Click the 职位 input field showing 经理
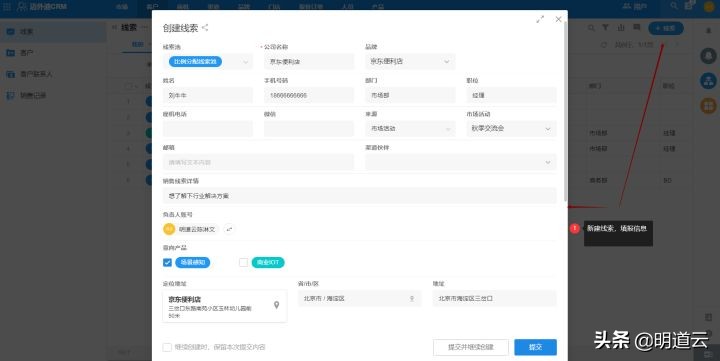The height and width of the screenshot is (361, 720). [x=512, y=96]
